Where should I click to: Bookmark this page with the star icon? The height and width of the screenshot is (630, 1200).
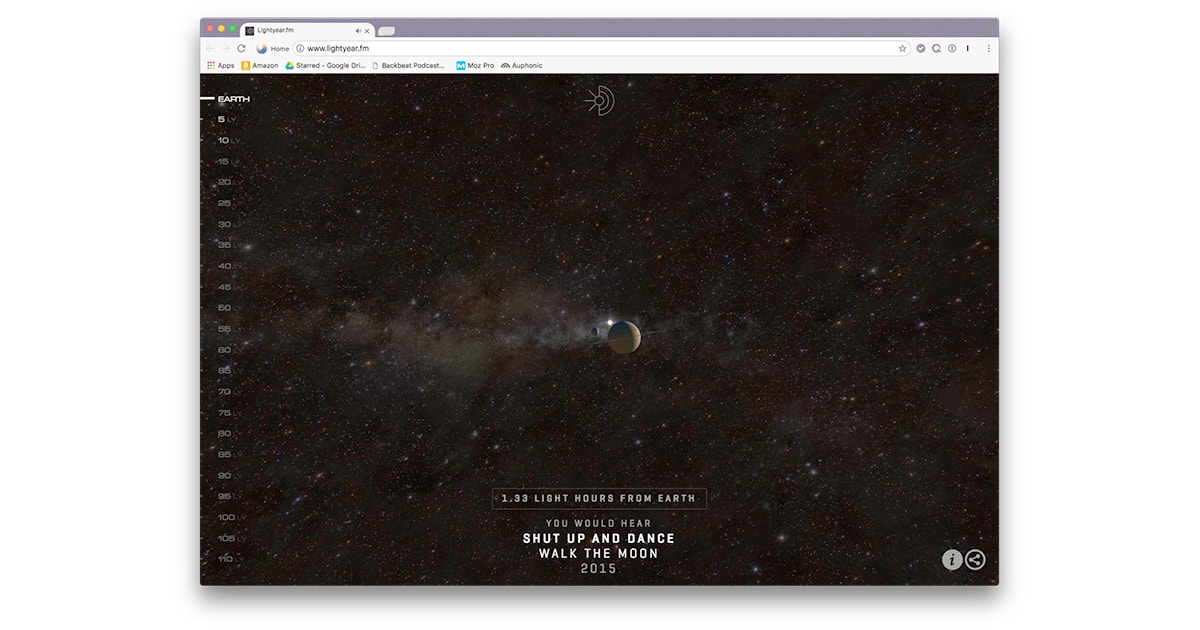pyautogui.click(x=902, y=48)
